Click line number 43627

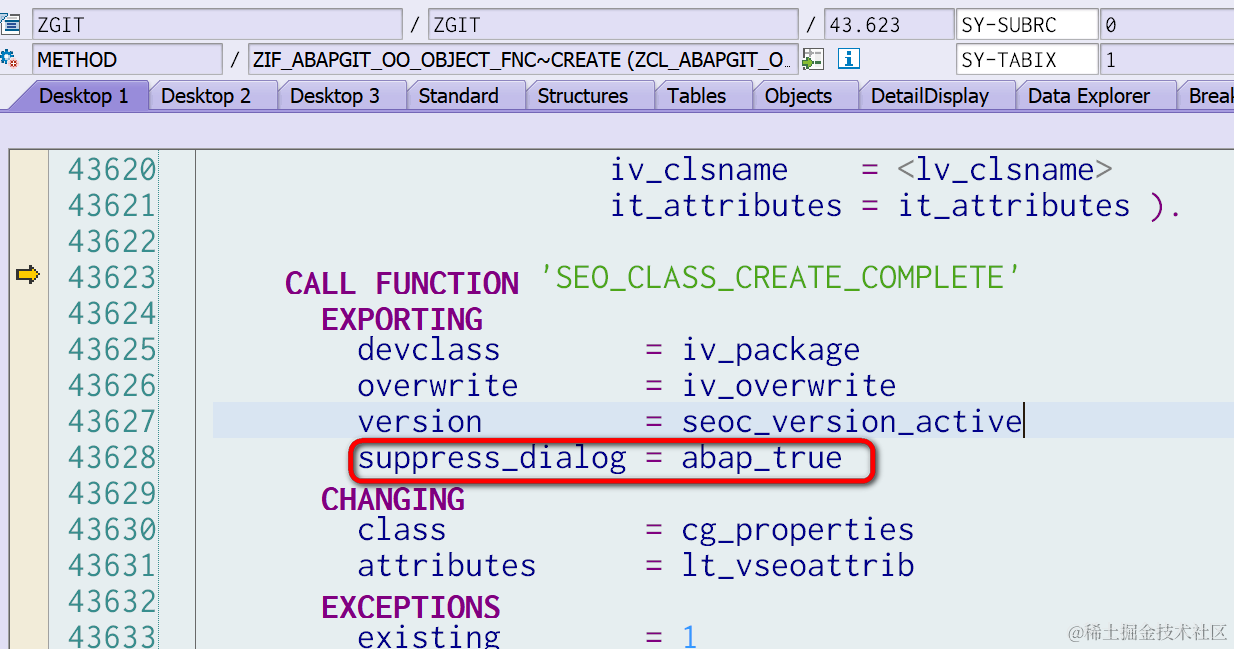click(x=112, y=421)
